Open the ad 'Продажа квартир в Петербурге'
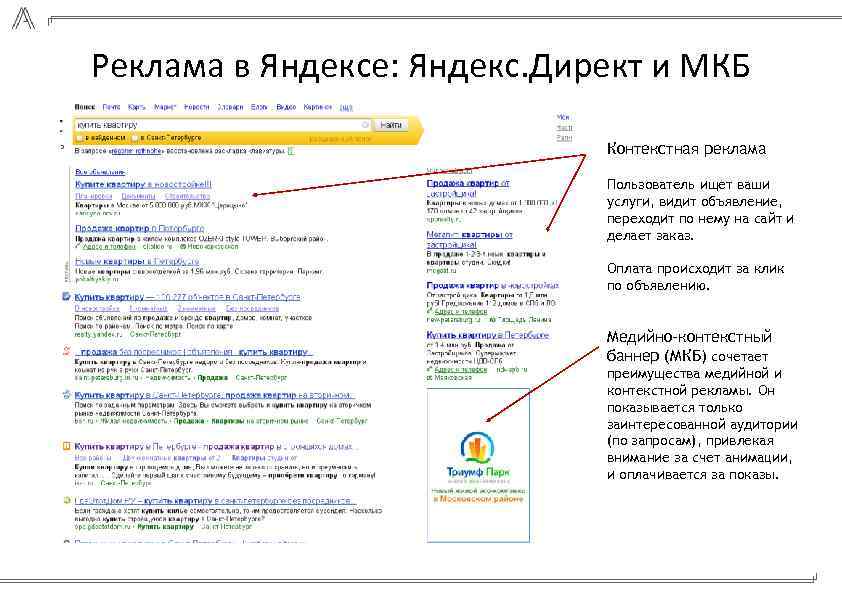The width and height of the screenshot is (842, 595). (x=140, y=228)
